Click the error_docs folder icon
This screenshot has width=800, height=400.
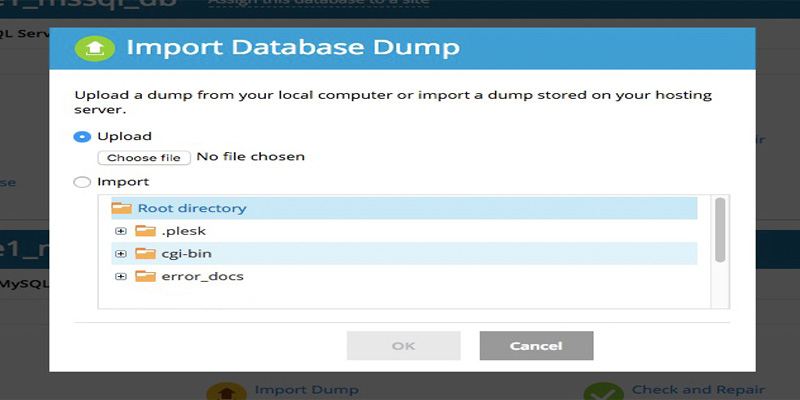click(145, 276)
